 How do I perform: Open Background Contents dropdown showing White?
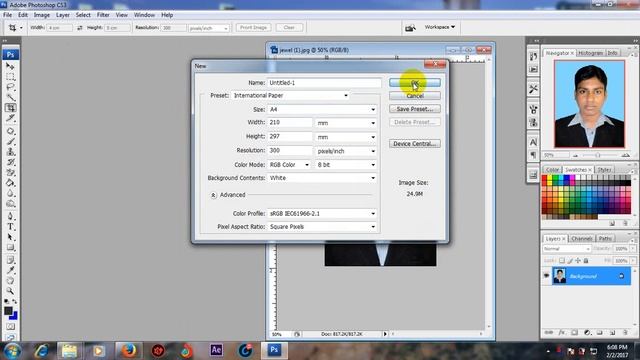(322, 178)
